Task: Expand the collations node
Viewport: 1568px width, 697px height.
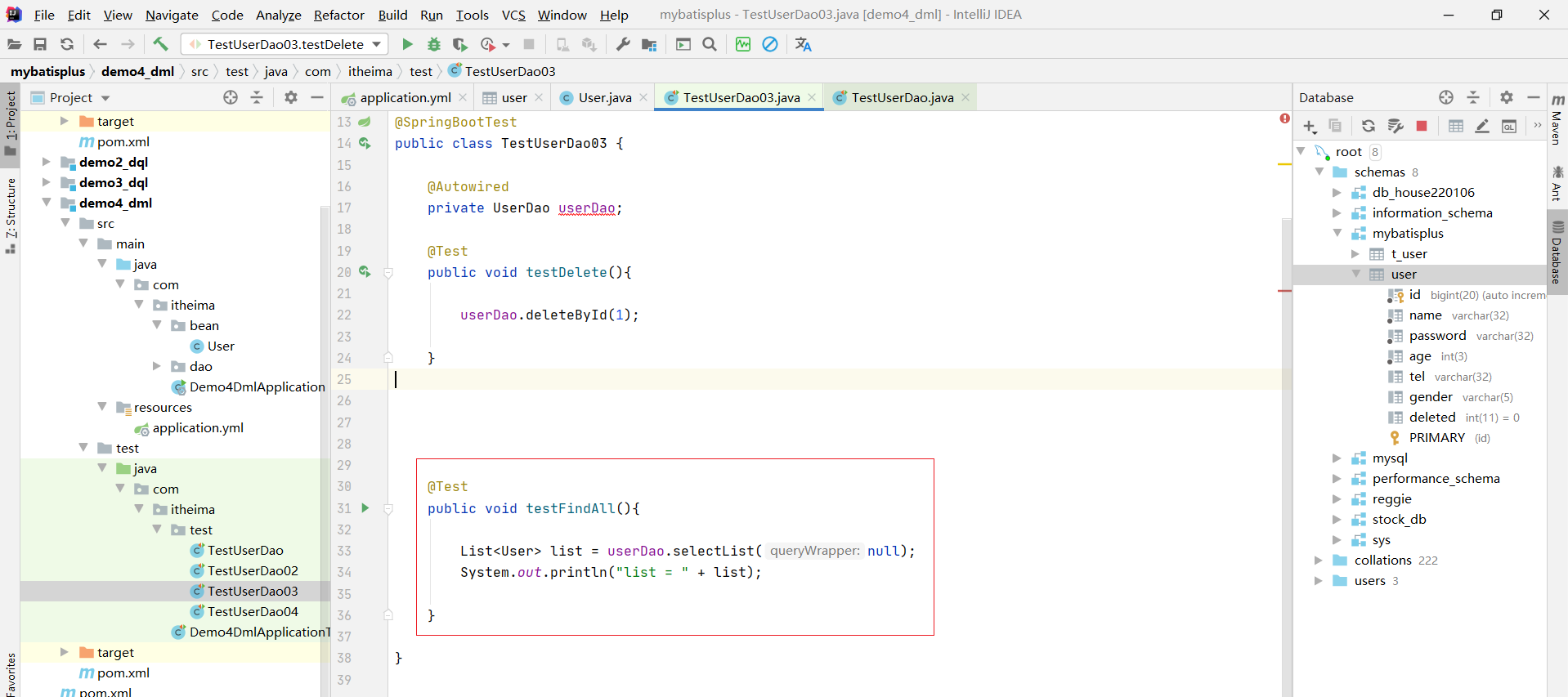Action: click(x=1318, y=561)
